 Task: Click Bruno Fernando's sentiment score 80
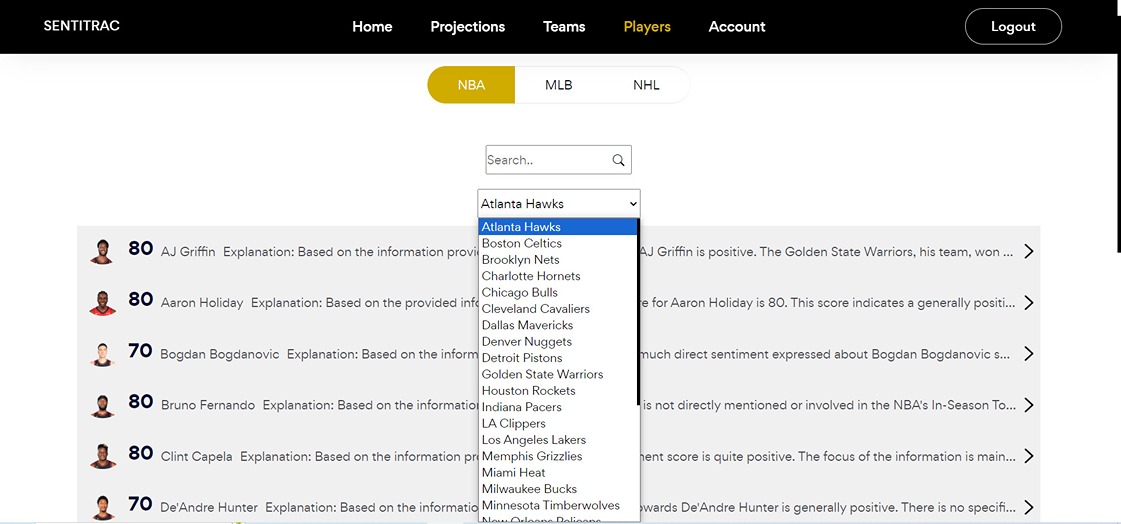[141, 402]
